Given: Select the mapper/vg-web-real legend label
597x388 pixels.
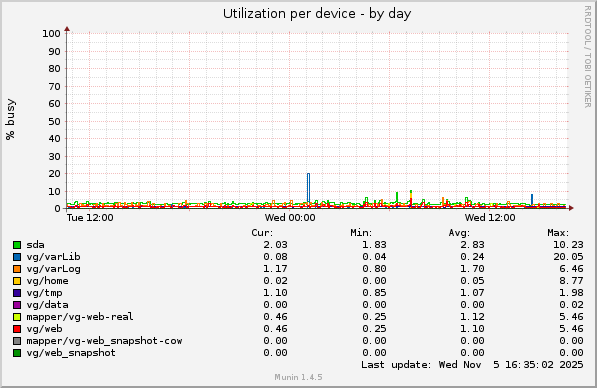Looking at the screenshot, I should (x=80, y=317).
